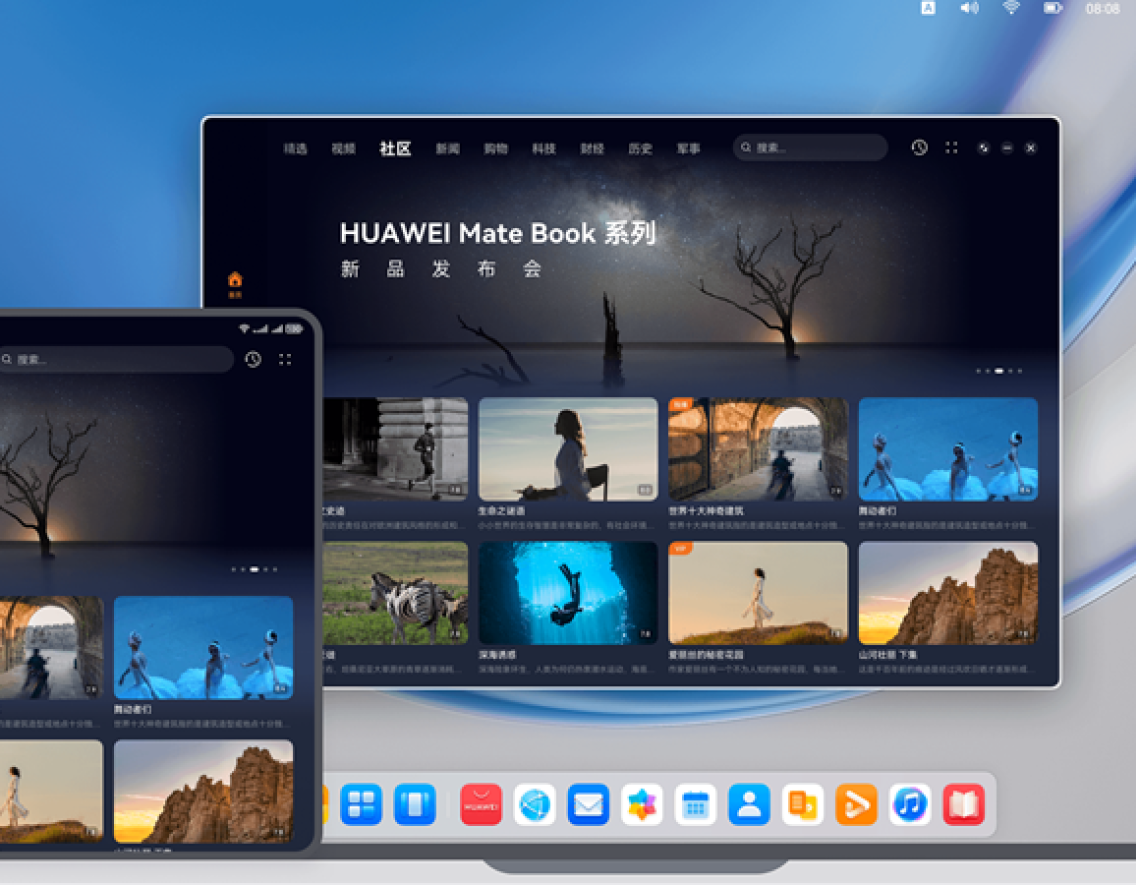
Task: Open history clock icon in phone window
Action: (253, 359)
